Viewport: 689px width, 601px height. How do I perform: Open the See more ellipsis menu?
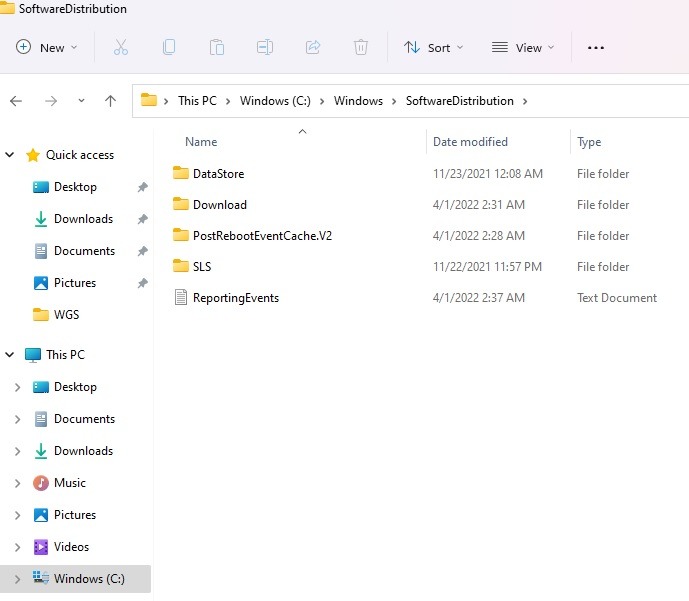click(595, 47)
